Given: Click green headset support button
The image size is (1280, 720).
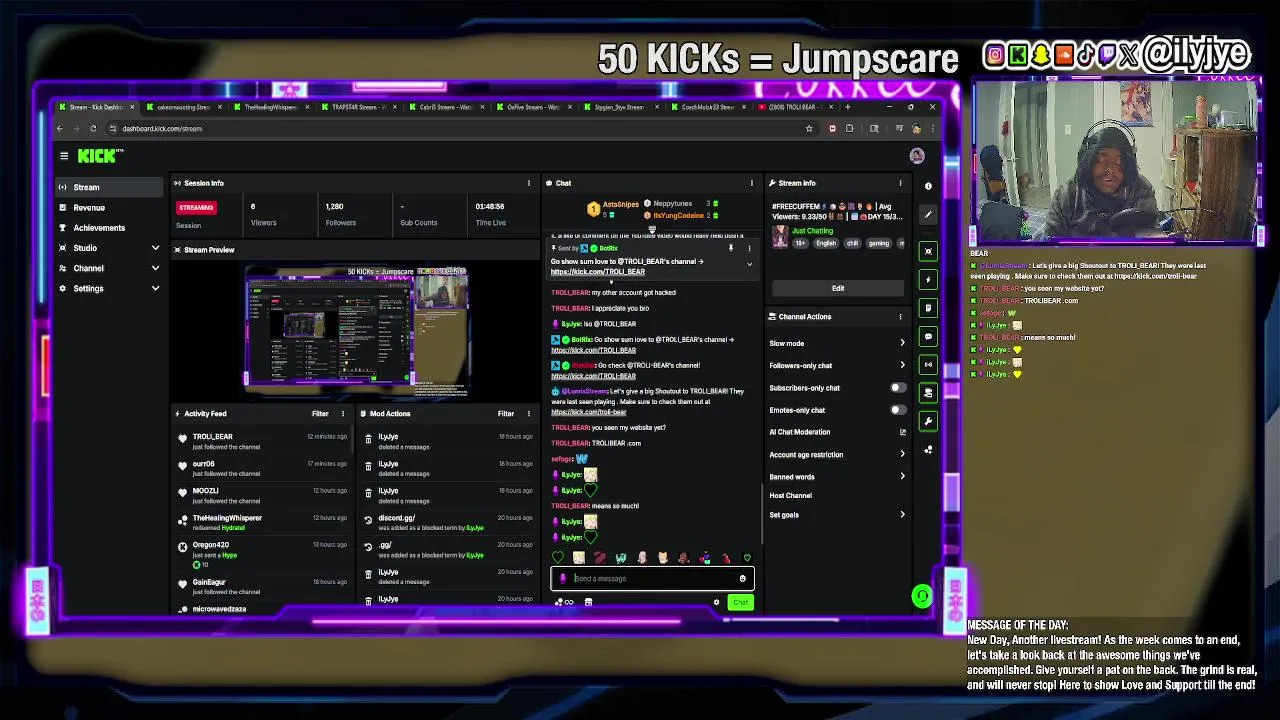Looking at the screenshot, I should pyautogui.click(x=922, y=597).
